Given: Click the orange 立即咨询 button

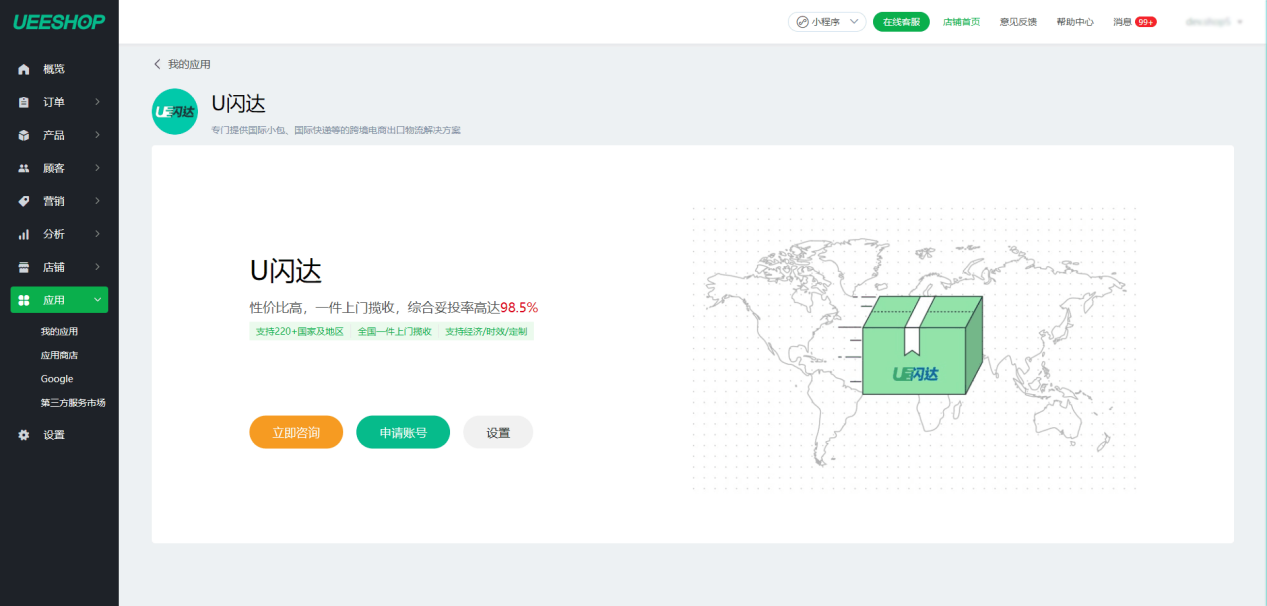Looking at the screenshot, I should [296, 432].
